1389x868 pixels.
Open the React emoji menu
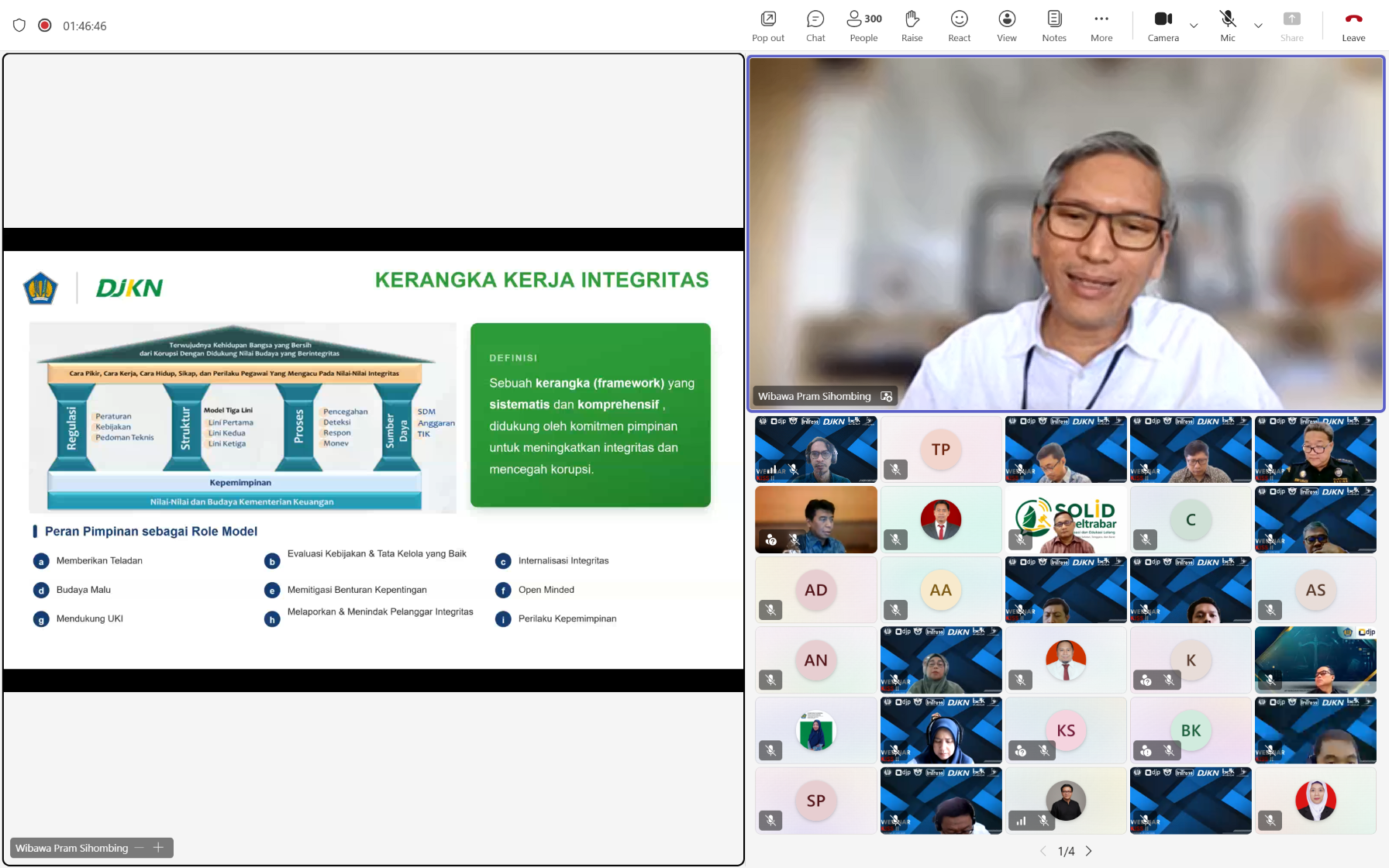(959, 26)
